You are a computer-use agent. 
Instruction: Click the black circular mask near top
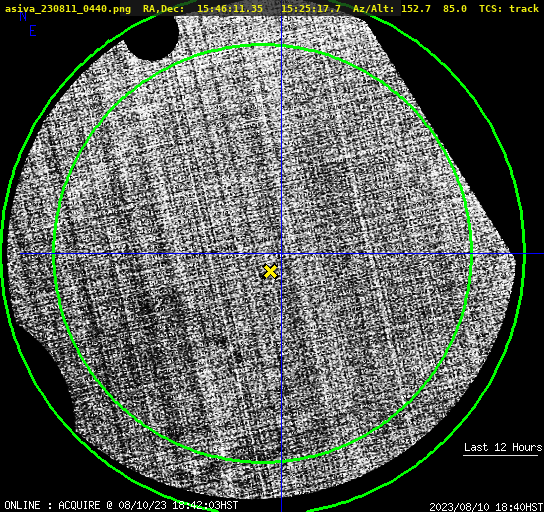click(x=152, y=37)
